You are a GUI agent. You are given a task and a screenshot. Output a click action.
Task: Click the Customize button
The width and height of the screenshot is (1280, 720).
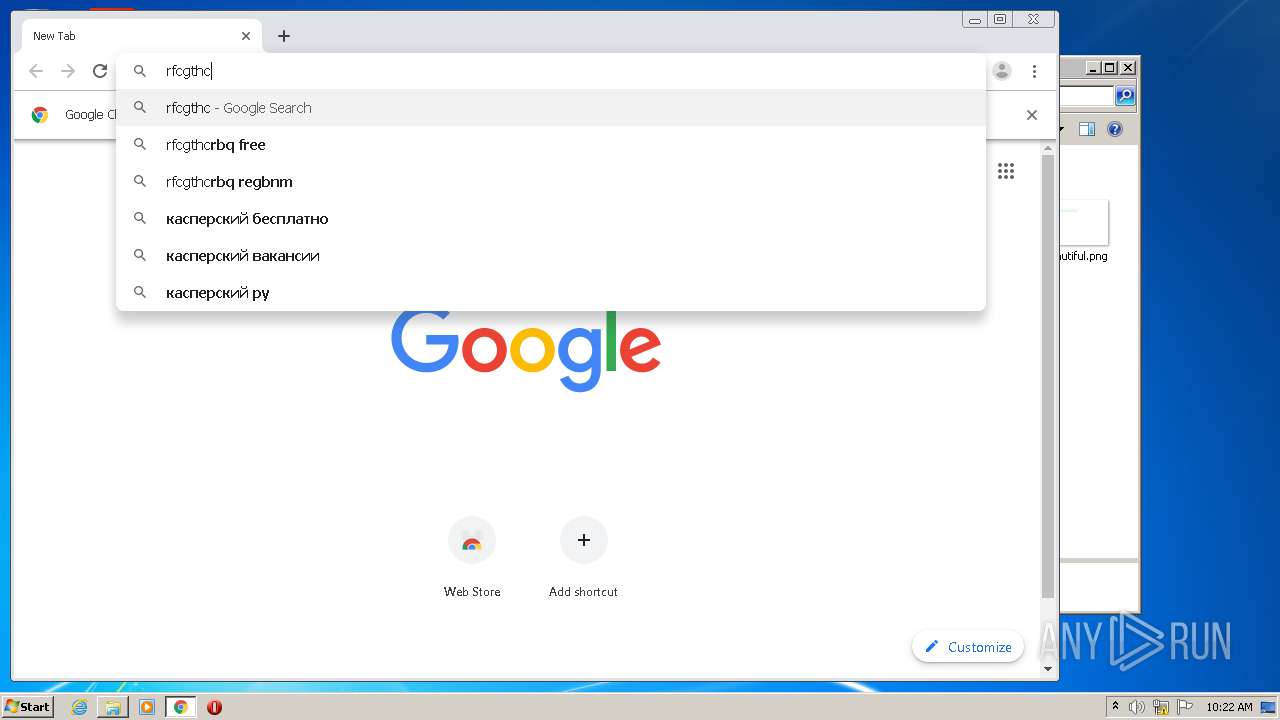(x=968, y=647)
